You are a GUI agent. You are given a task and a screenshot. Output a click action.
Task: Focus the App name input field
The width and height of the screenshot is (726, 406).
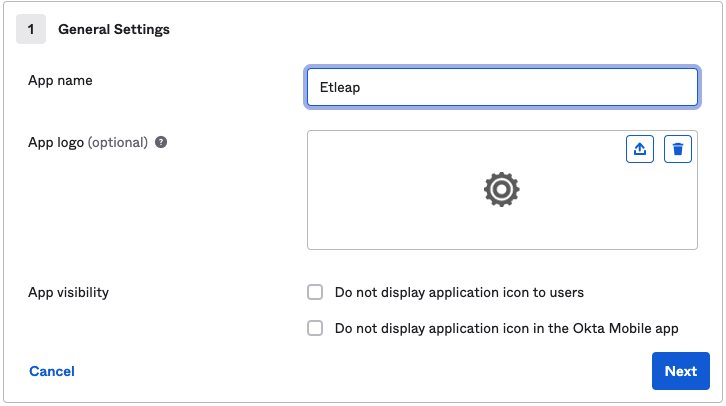coord(502,87)
